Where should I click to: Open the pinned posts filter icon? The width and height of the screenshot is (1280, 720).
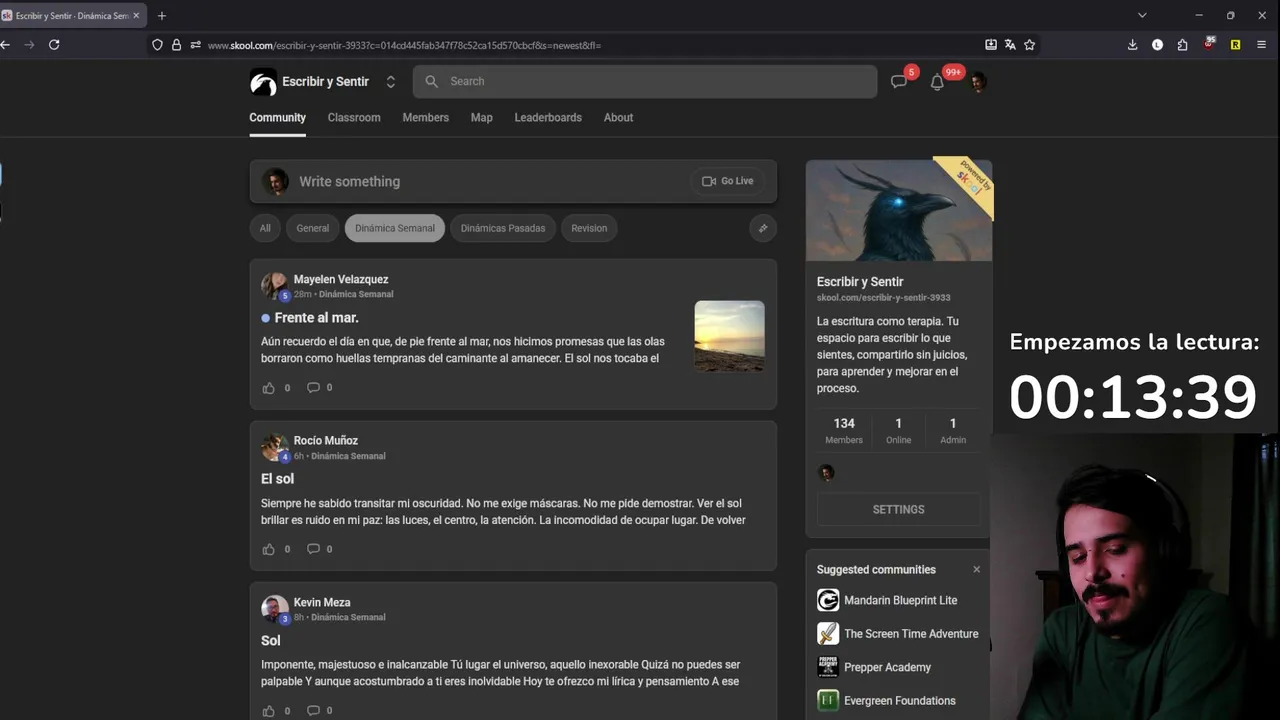(763, 228)
